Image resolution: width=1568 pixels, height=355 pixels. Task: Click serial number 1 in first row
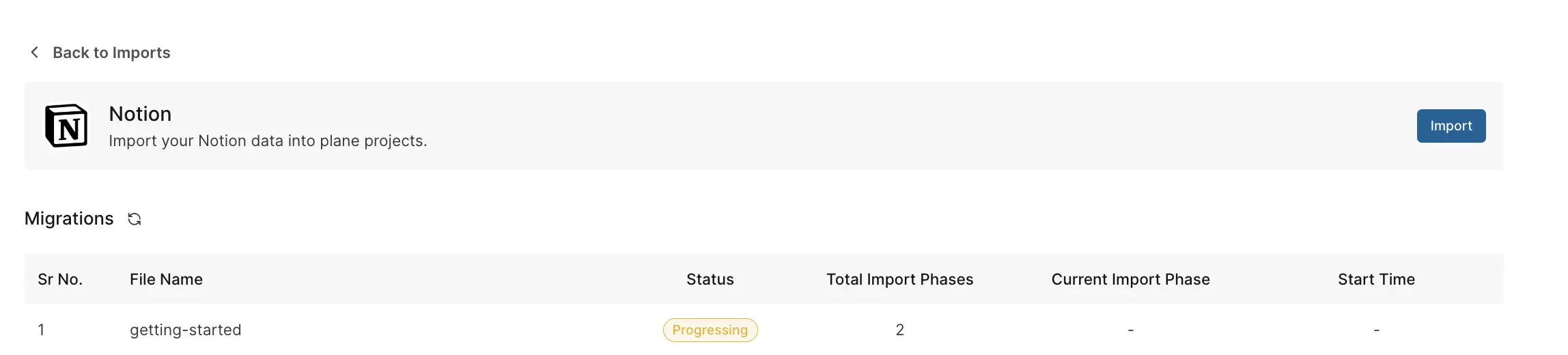[x=41, y=330]
